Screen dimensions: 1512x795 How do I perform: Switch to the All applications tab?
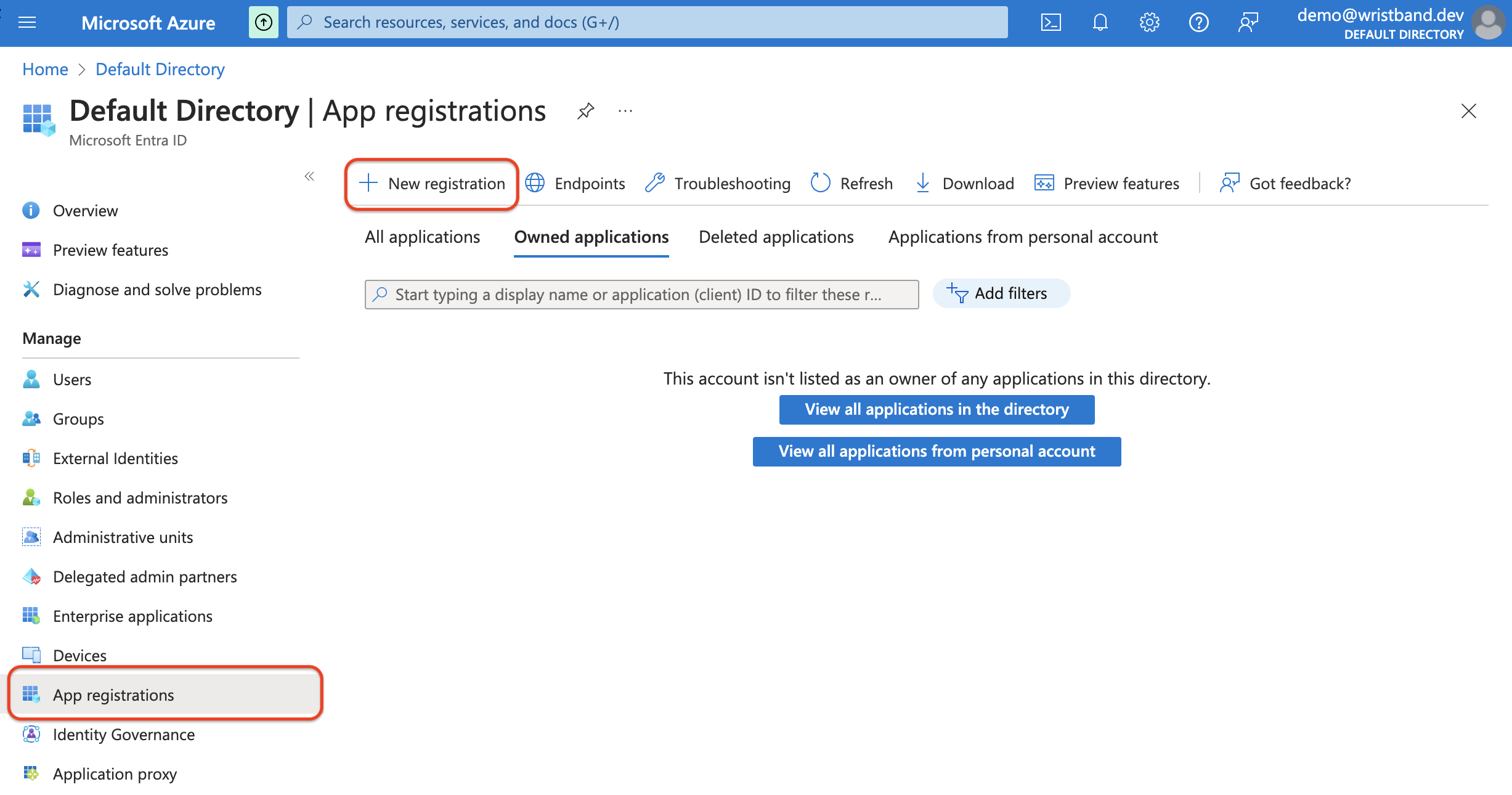[422, 237]
